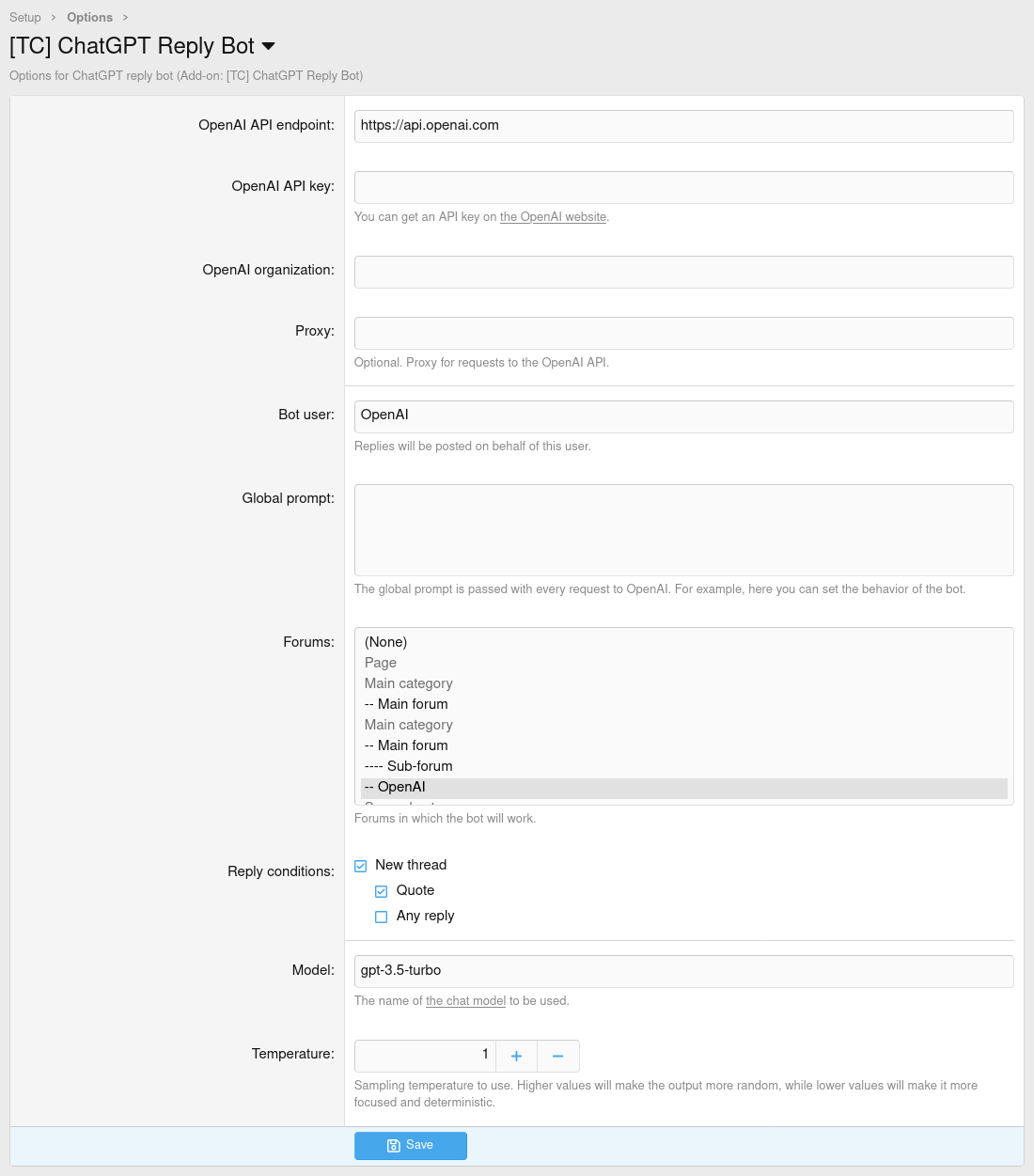1034x1176 pixels.
Task: Select (None) in the Forums list
Action: [x=386, y=642]
